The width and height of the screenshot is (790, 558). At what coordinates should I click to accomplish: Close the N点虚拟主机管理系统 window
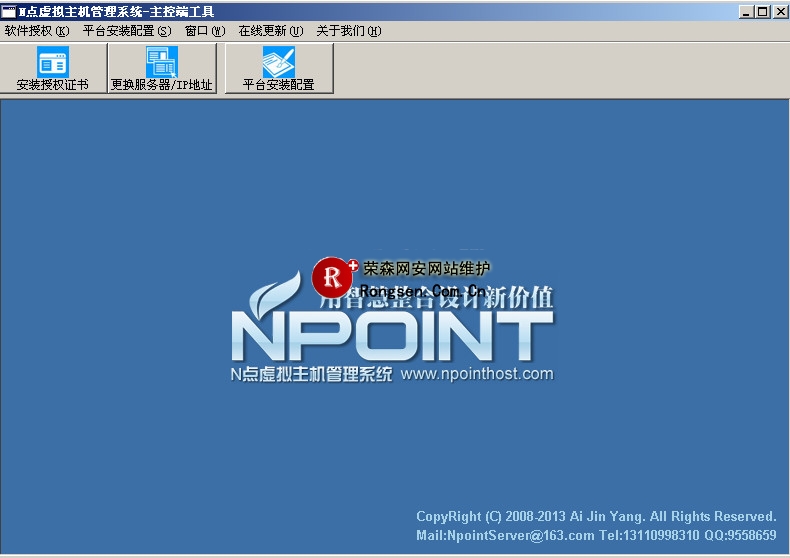click(x=779, y=11)
